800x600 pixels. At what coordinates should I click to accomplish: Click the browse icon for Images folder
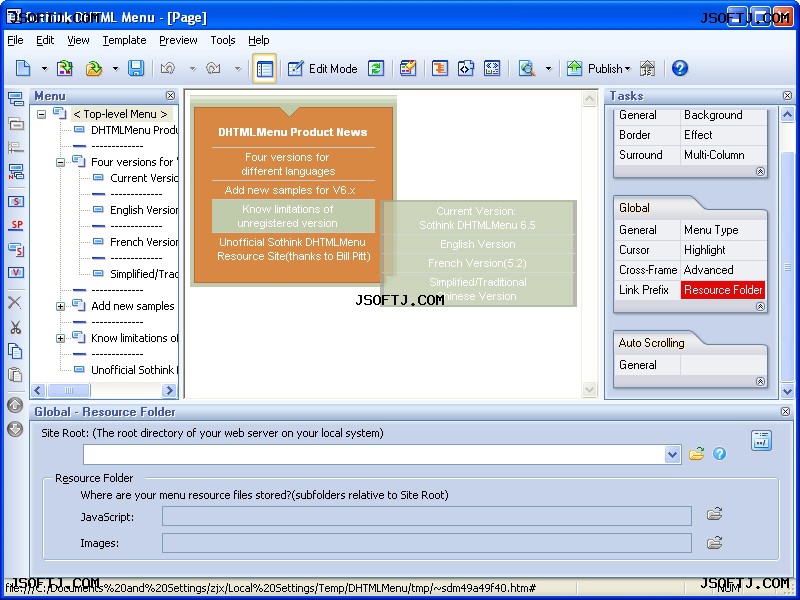714,542
